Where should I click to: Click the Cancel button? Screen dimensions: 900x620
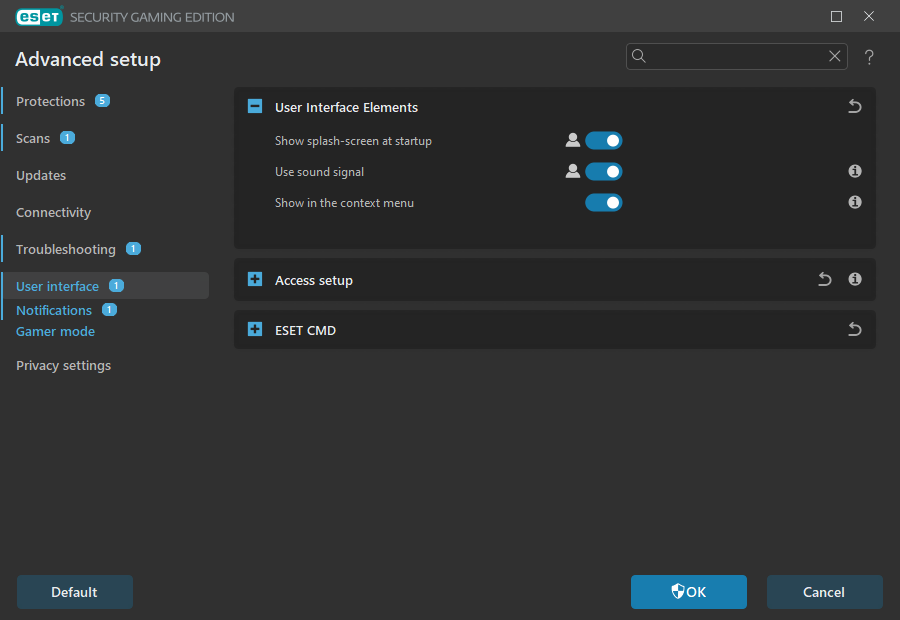pos(824,592)
